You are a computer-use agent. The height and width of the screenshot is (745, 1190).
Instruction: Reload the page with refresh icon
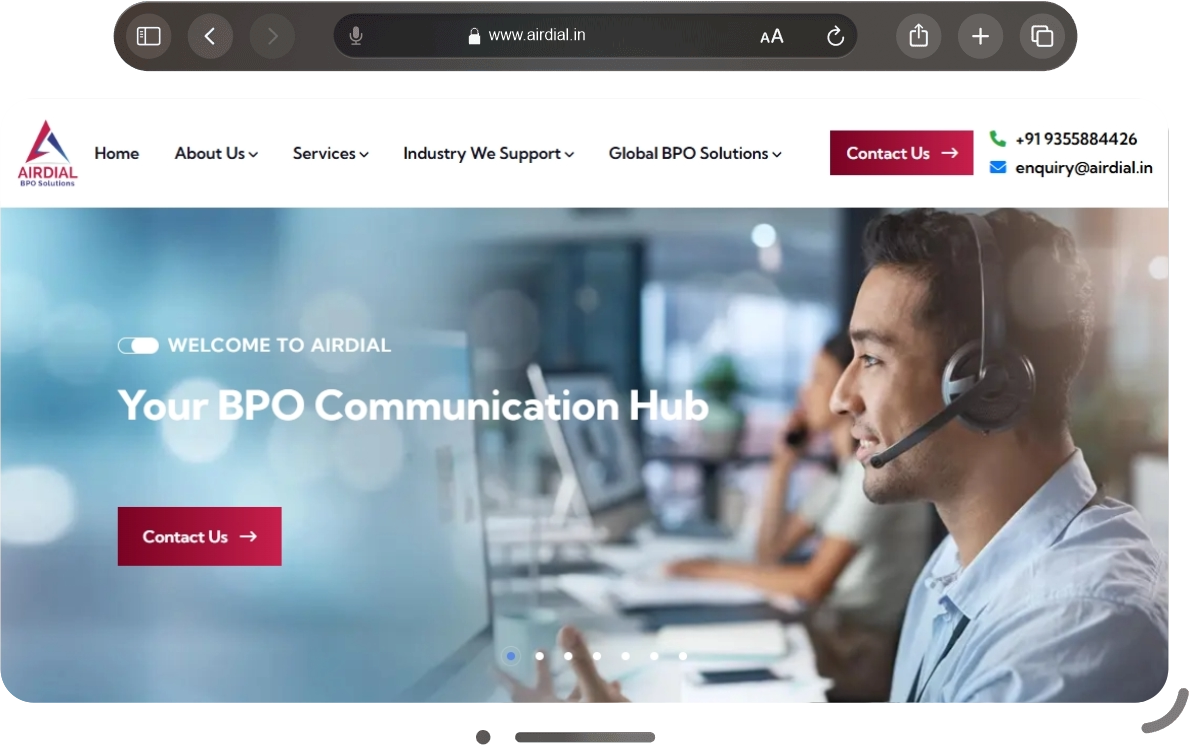pyautogui.click(x=835, y=36)
